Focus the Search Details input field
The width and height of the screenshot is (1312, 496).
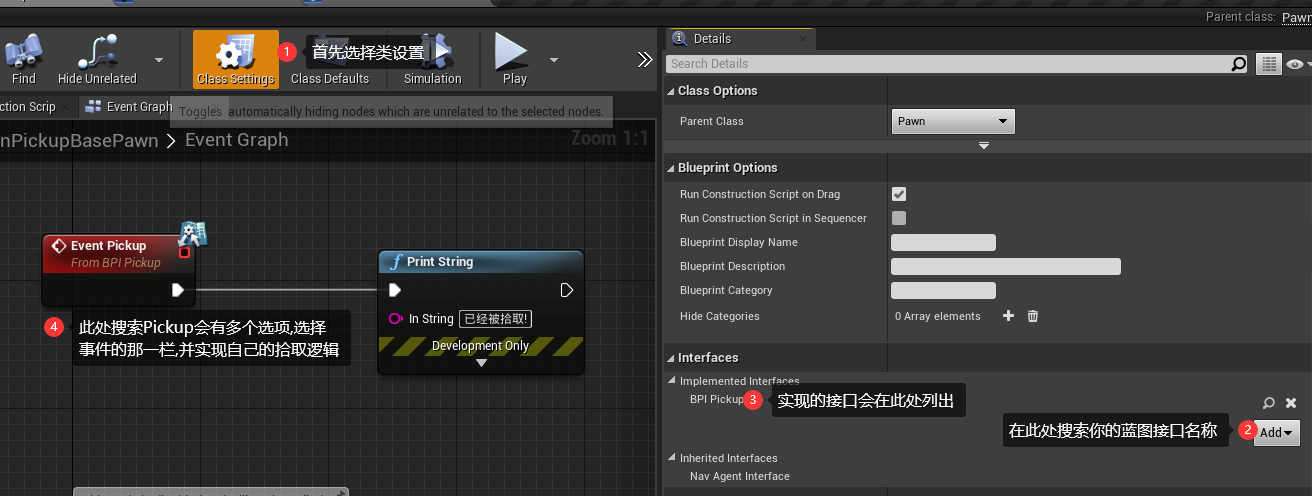[x=946, y=63]
